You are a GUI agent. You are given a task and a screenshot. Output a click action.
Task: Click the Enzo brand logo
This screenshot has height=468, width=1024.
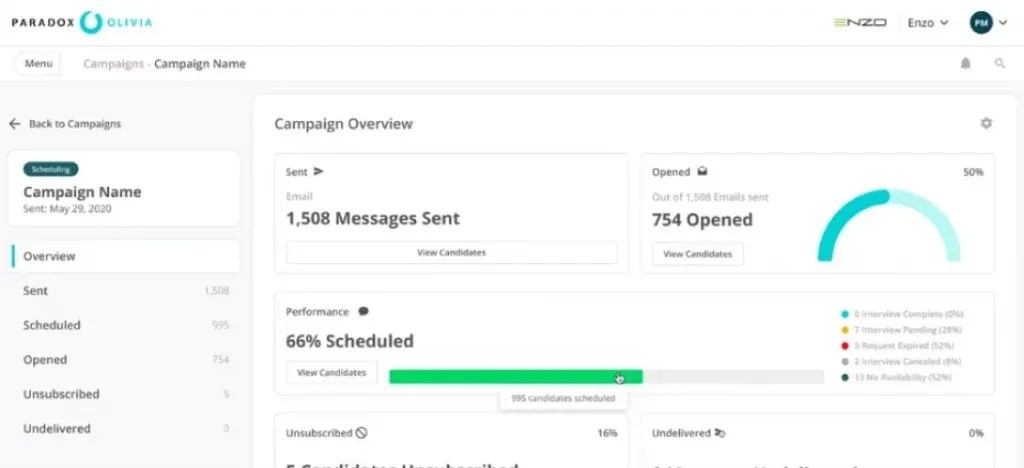pyautogui.click(x=860, y=23)
